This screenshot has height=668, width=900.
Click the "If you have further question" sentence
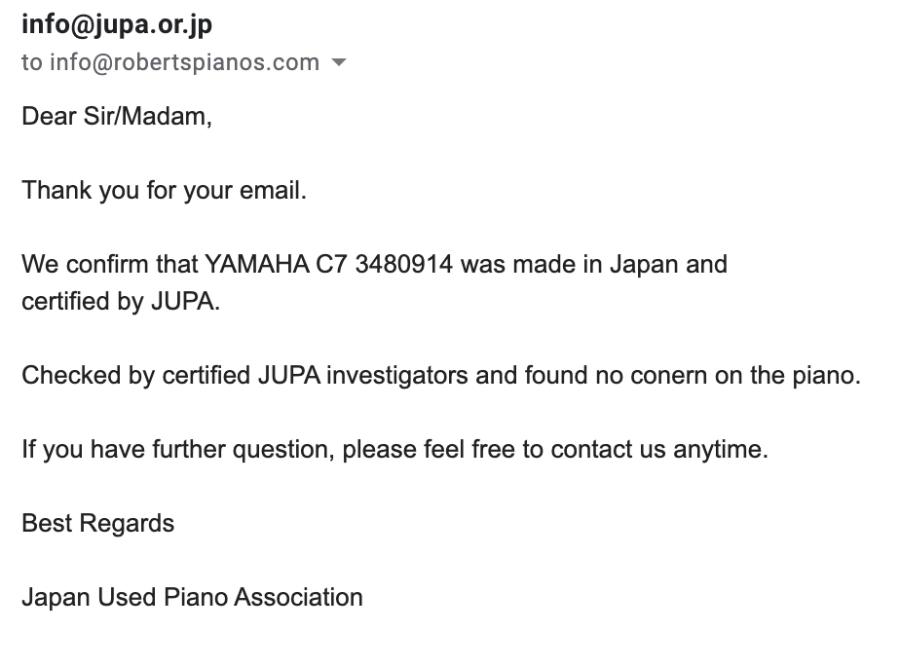[x=178, y=449]
